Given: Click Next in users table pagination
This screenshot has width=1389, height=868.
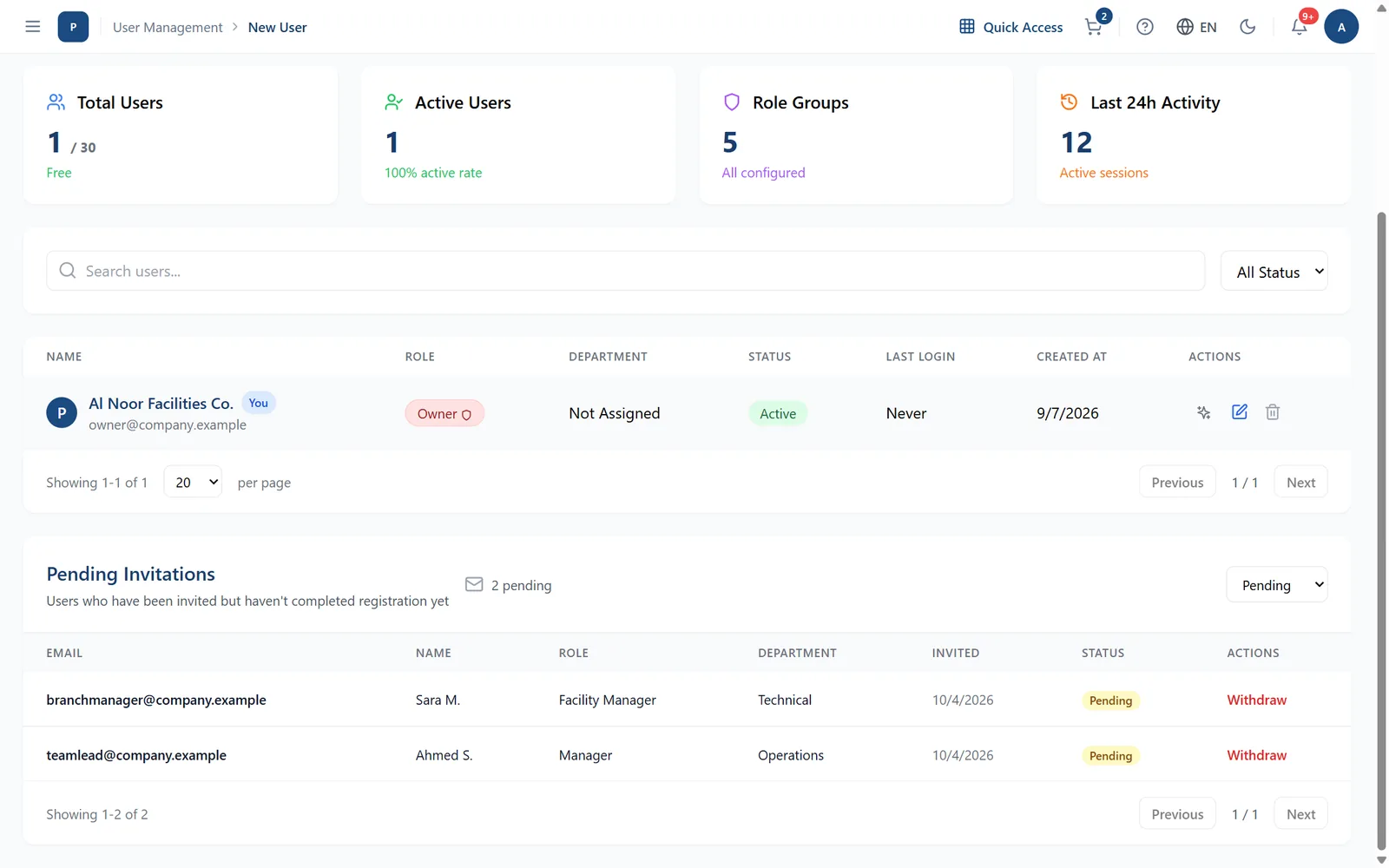Looking at the screenshot, I should click(x=1300, y=482).
